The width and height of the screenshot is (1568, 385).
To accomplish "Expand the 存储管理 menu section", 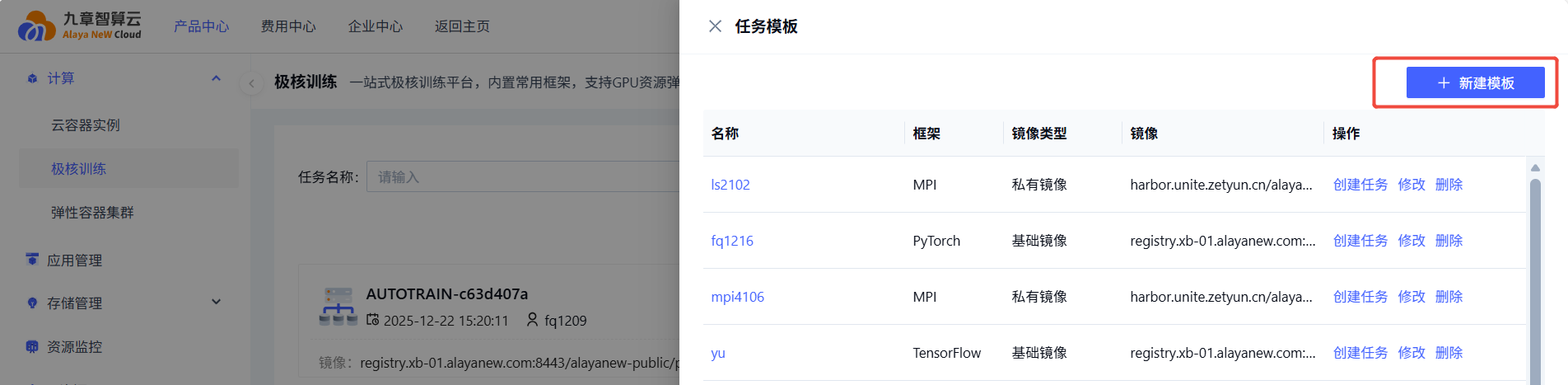I will [x=216, y=303].
